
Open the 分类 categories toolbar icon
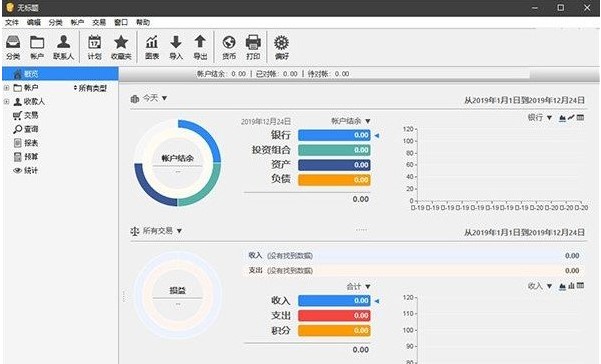[13, 47]
